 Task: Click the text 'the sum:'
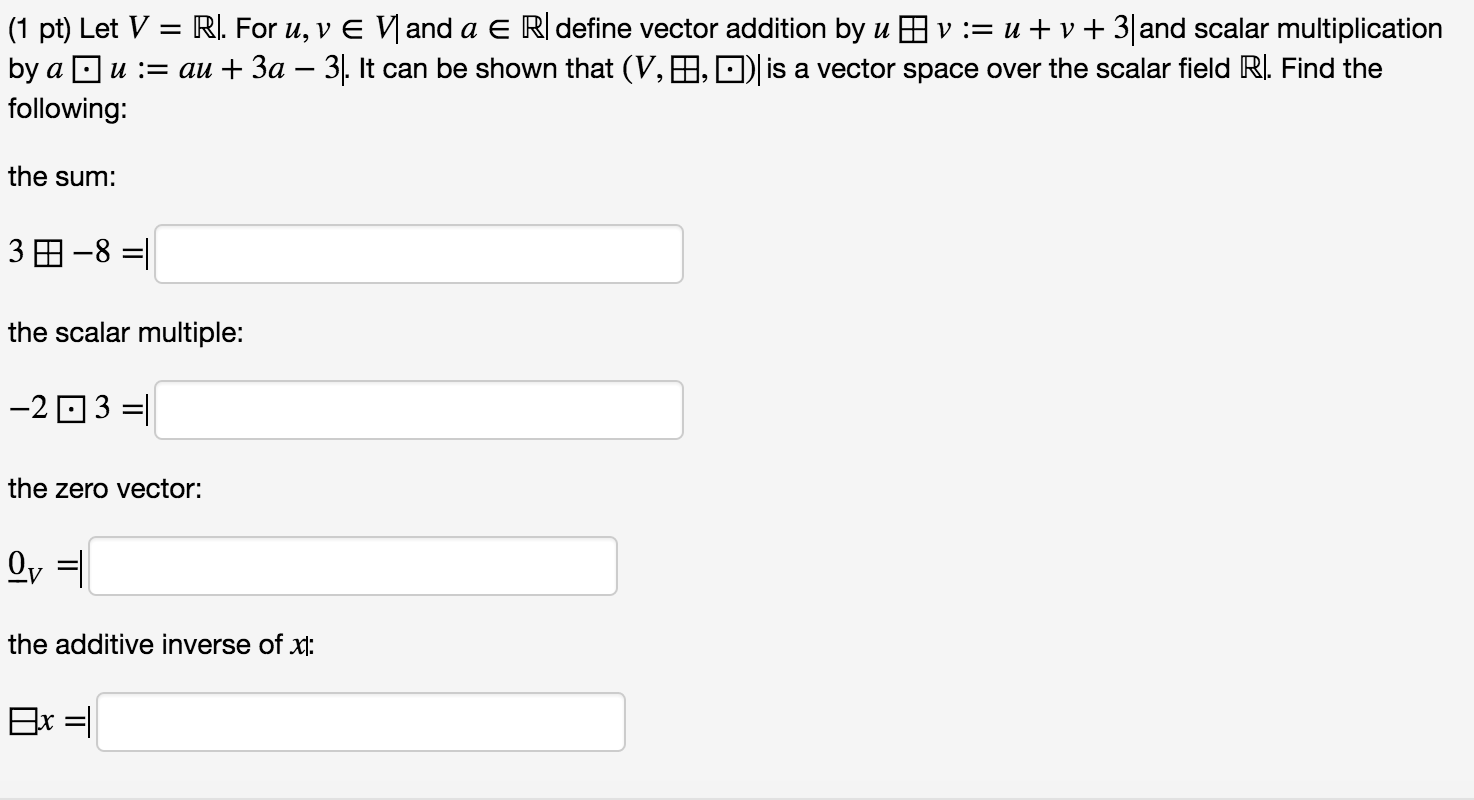coord(60,176)
